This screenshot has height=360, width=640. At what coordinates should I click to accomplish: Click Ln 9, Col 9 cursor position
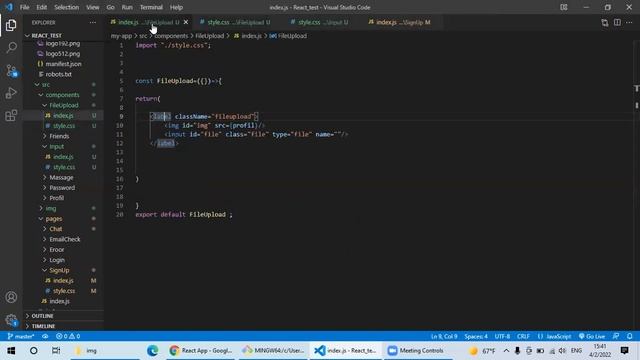point(444,336)
